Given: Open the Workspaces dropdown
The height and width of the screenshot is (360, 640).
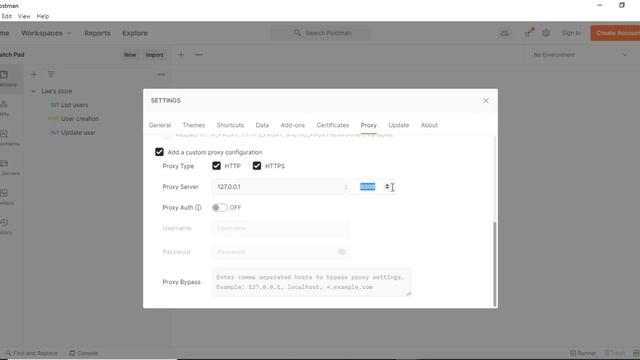Looking at the screenshot, I should pos(46,33).
